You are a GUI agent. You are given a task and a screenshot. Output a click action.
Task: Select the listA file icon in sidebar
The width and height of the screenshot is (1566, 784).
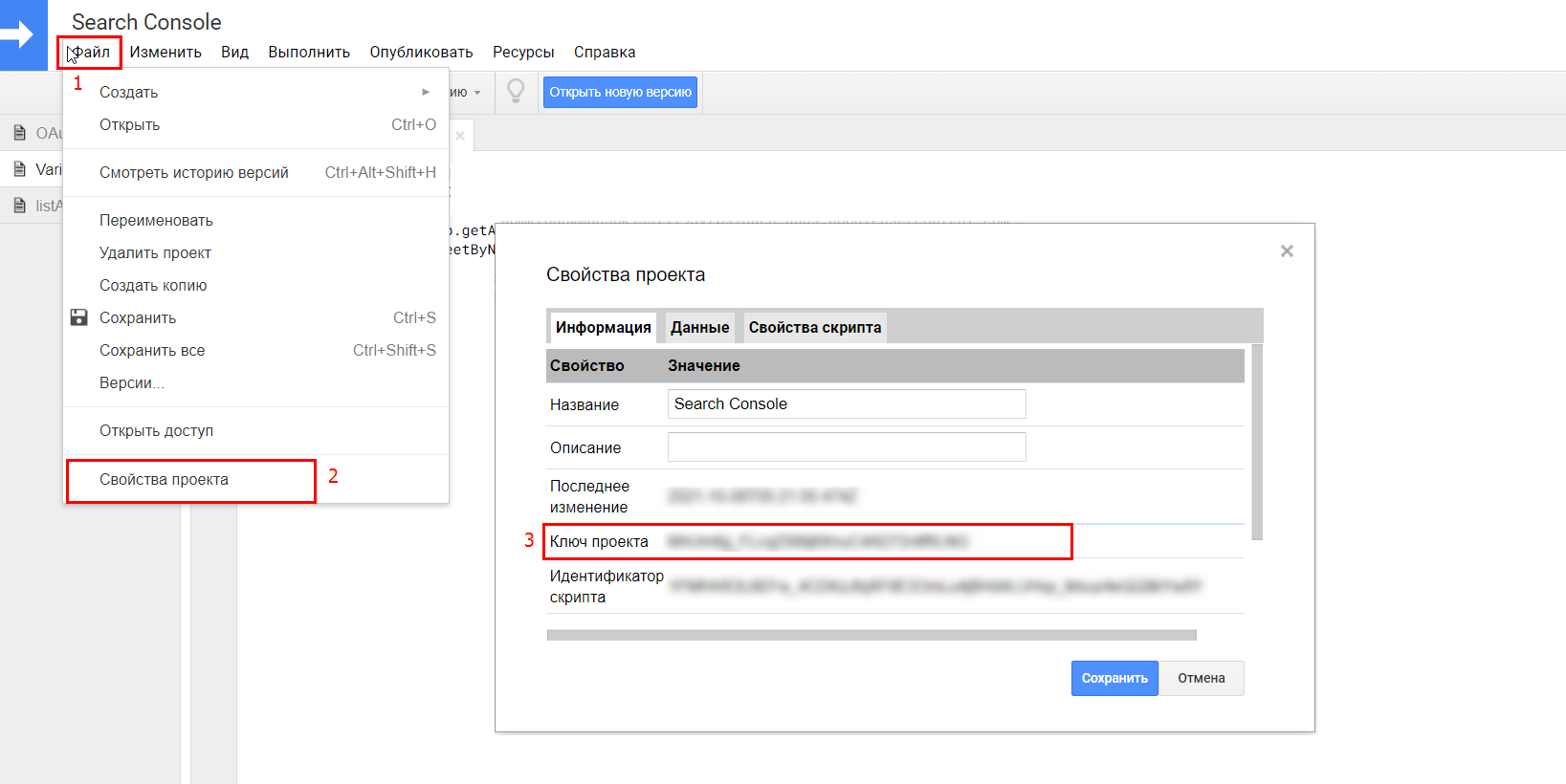tap(19, 206)
